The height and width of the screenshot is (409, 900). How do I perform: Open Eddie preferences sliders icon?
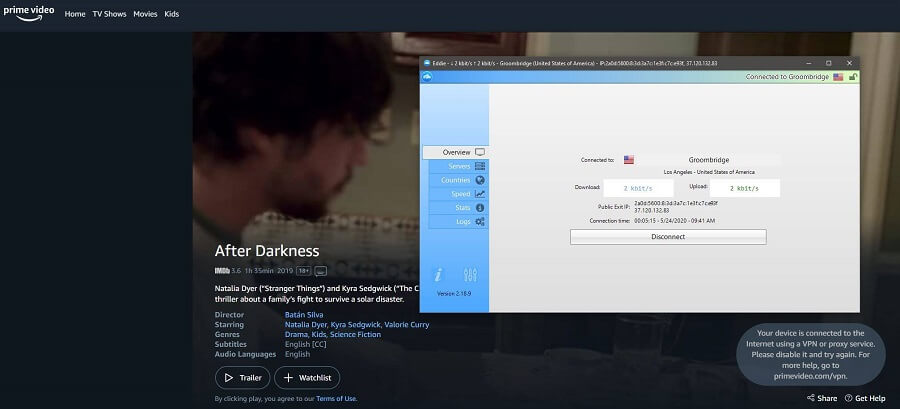pyautogui.click(x=470, y=275)
